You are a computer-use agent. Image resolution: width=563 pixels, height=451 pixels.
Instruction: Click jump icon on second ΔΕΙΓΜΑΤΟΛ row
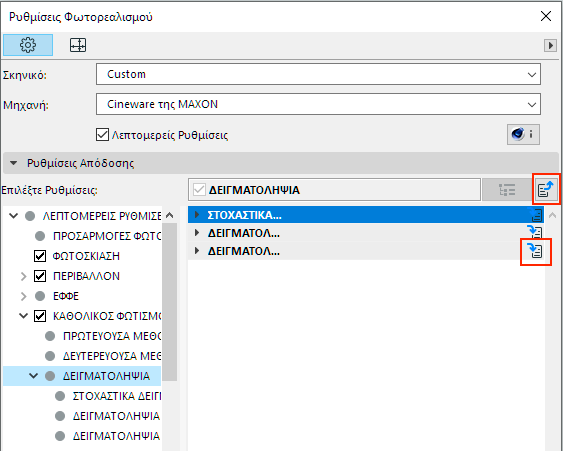point(535,233)
